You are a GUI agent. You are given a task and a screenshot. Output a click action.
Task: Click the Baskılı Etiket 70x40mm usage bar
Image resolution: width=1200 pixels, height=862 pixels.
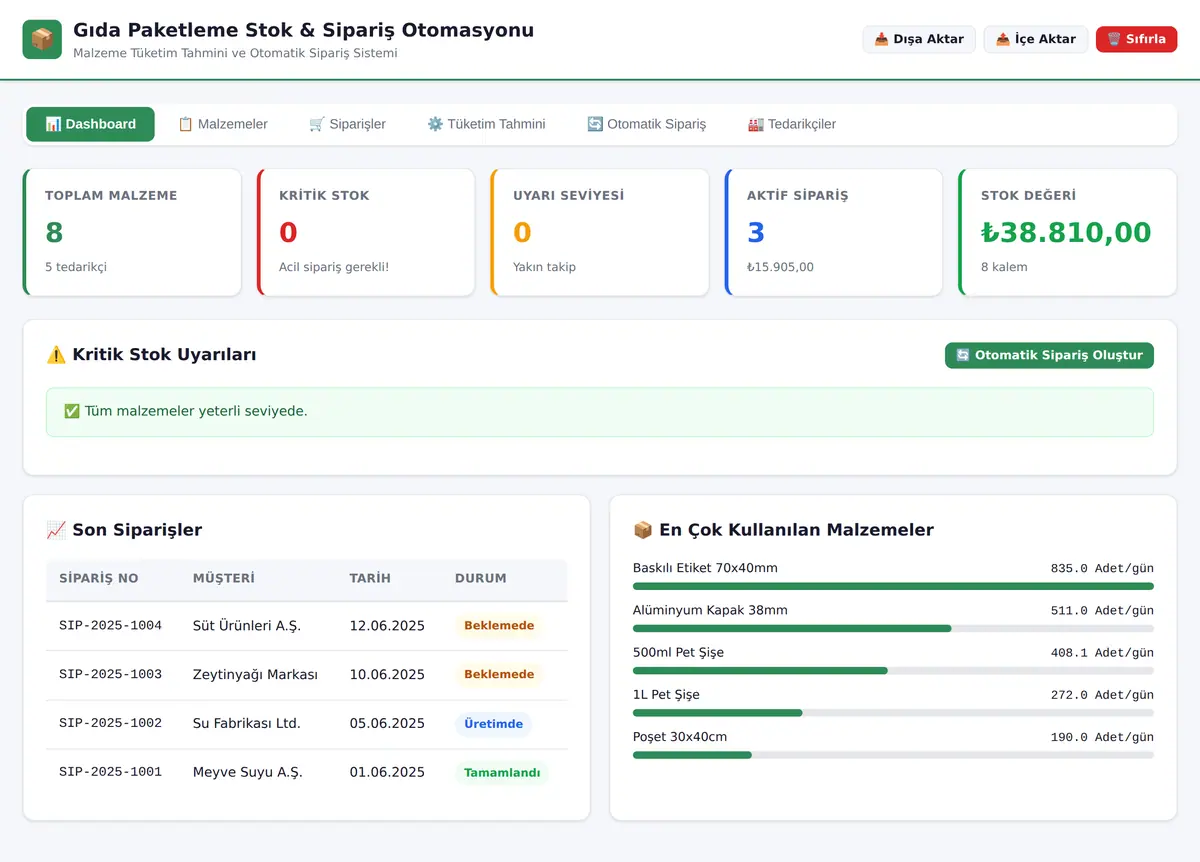point(893,586)
